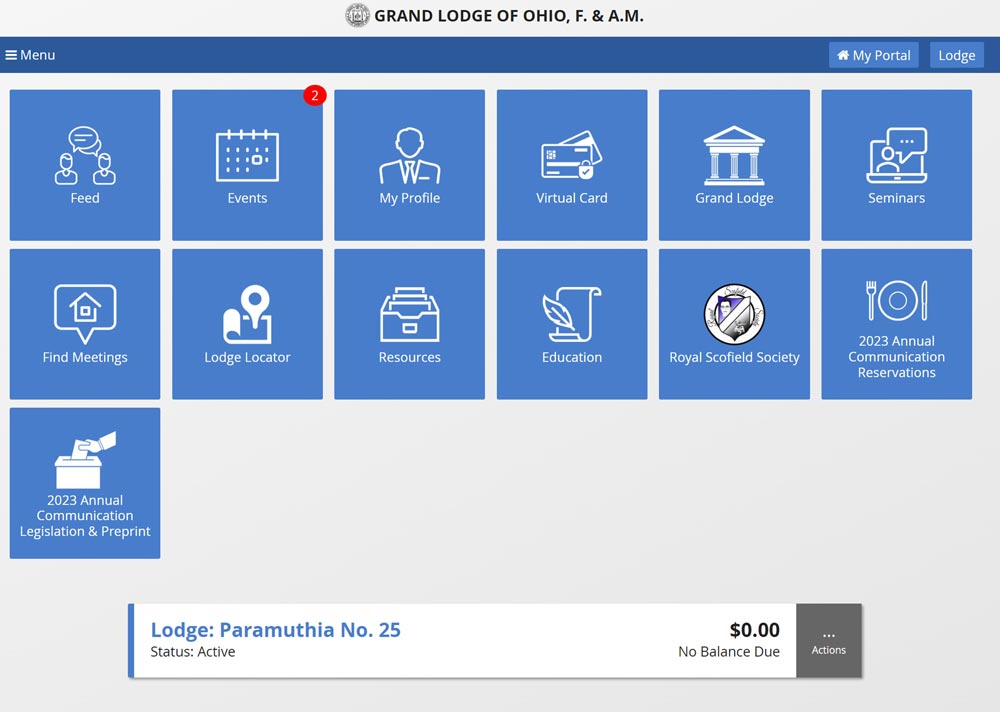
Task: Open the Find Meetings tile
Action: (x=85, y=324)
